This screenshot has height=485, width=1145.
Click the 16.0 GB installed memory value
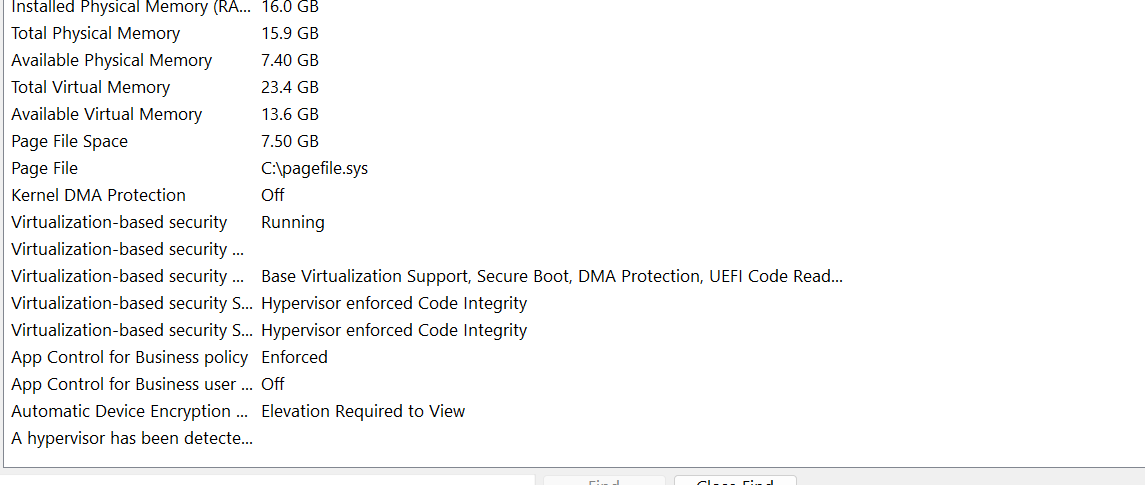[290, 7]
